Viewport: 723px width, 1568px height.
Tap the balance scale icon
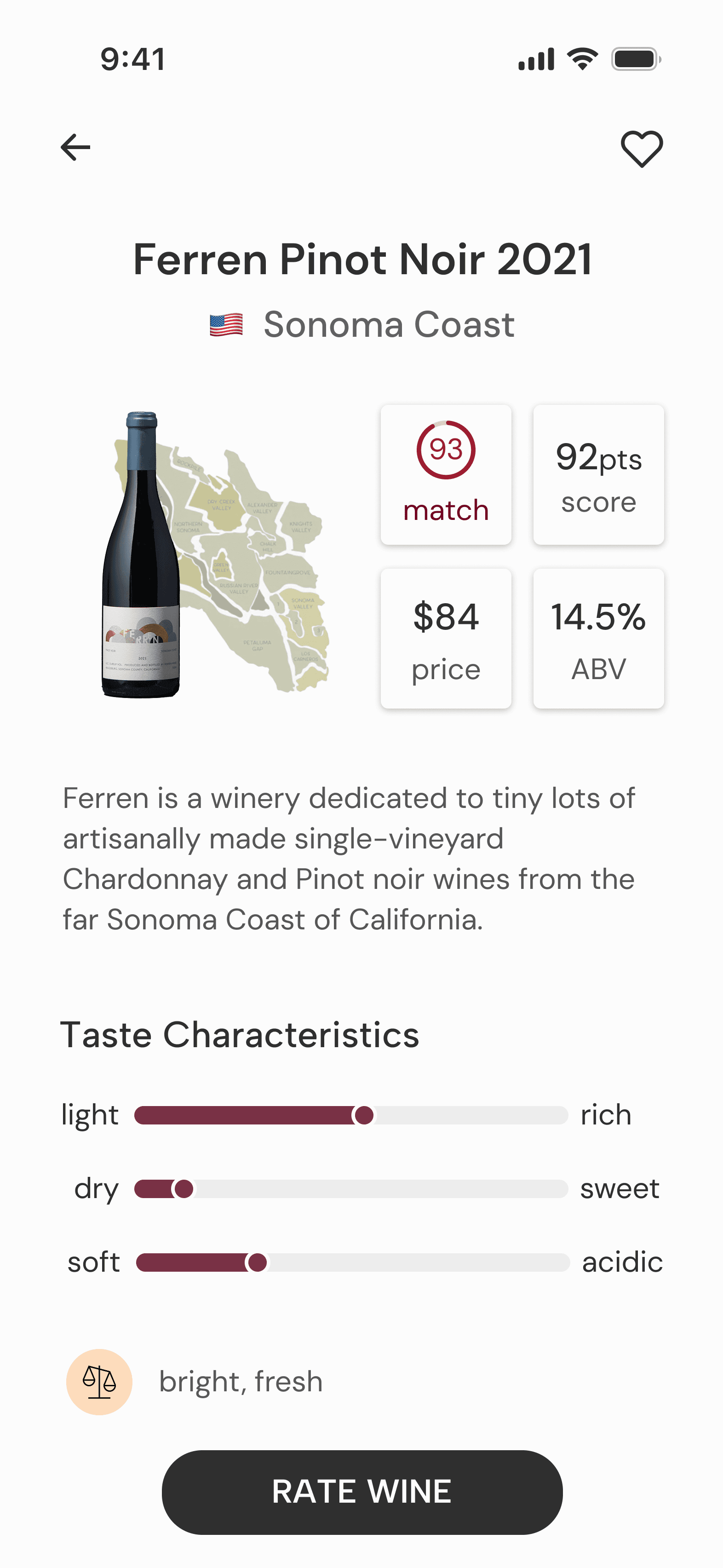[99, 1382]
